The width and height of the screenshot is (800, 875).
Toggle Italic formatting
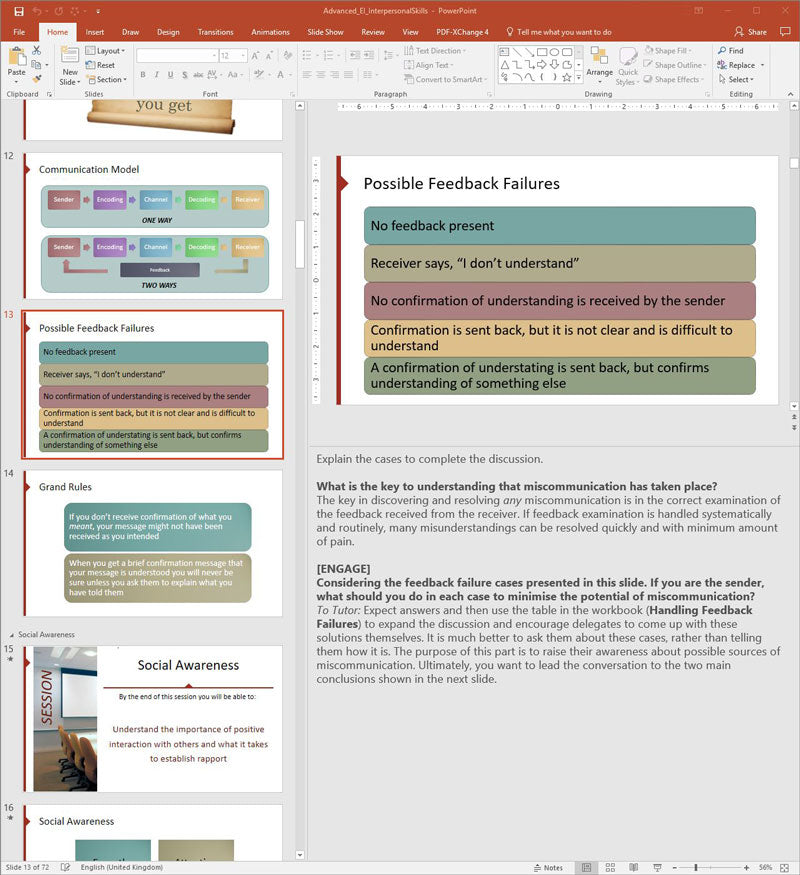(x=157, y=75)
